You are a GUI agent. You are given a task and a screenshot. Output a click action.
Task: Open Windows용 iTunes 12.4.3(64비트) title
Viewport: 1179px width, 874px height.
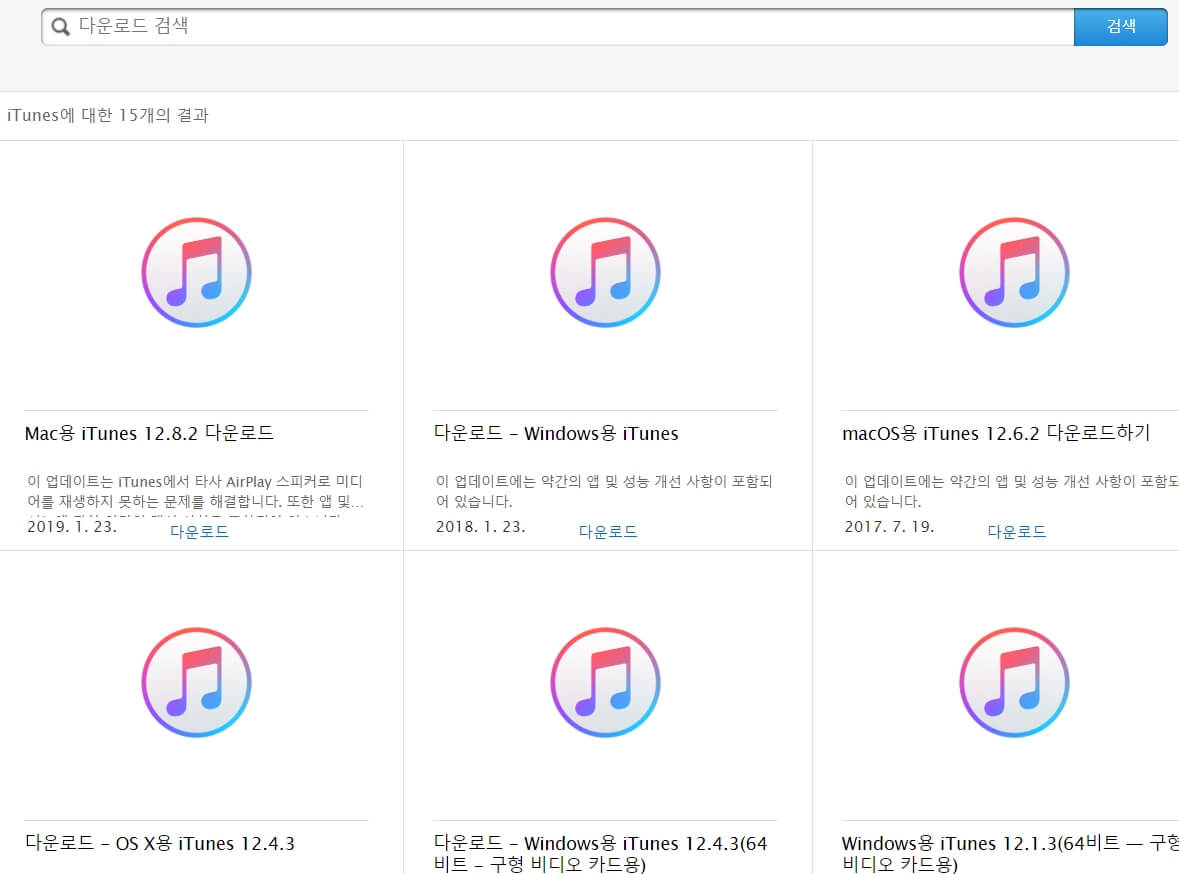[x=600, y=853]
